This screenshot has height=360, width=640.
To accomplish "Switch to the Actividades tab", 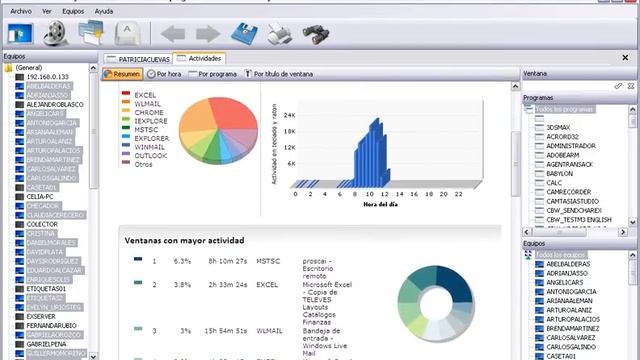I will click(x=199, y=59).
